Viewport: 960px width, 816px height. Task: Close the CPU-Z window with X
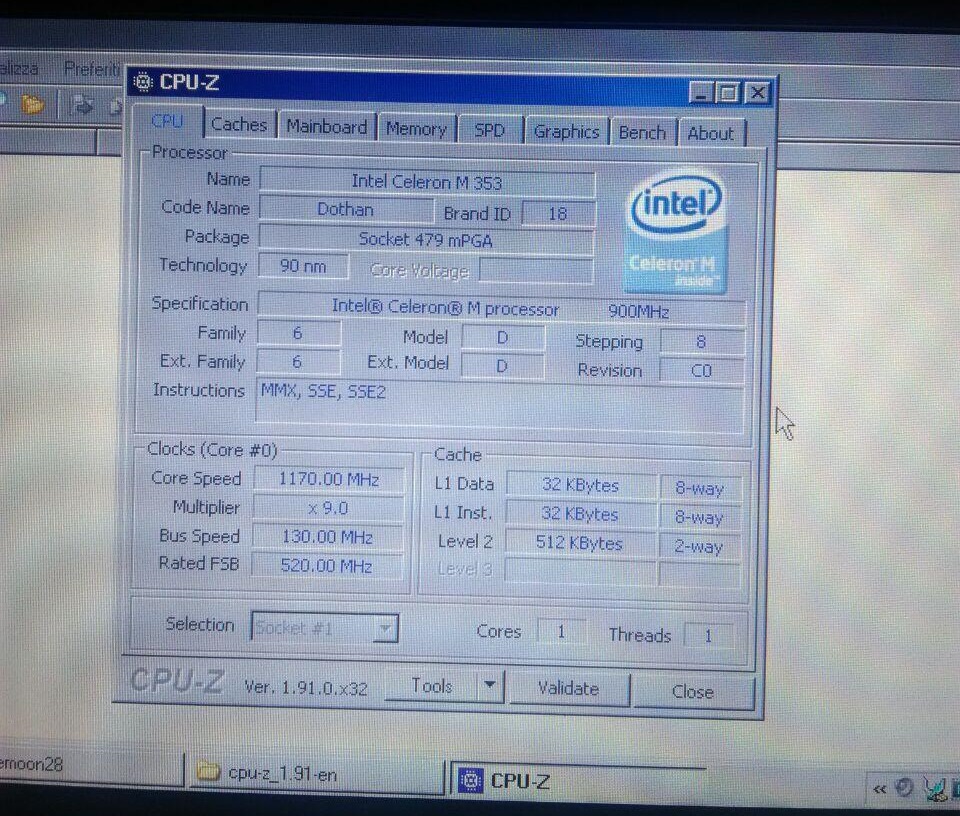pyautogui.click(x=757, y=93)
